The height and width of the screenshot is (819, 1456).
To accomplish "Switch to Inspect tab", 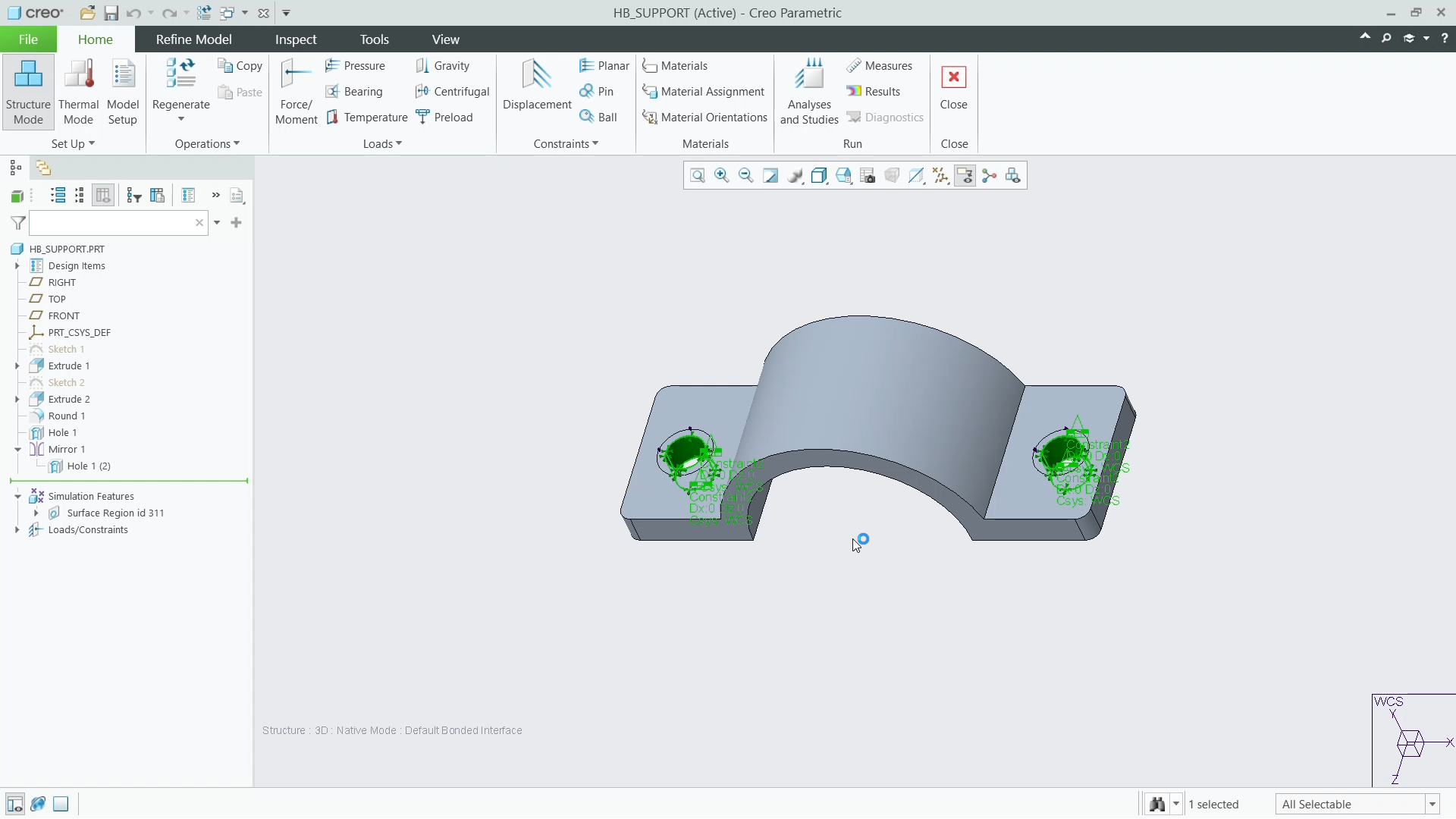I will click(x=296, y=39).
